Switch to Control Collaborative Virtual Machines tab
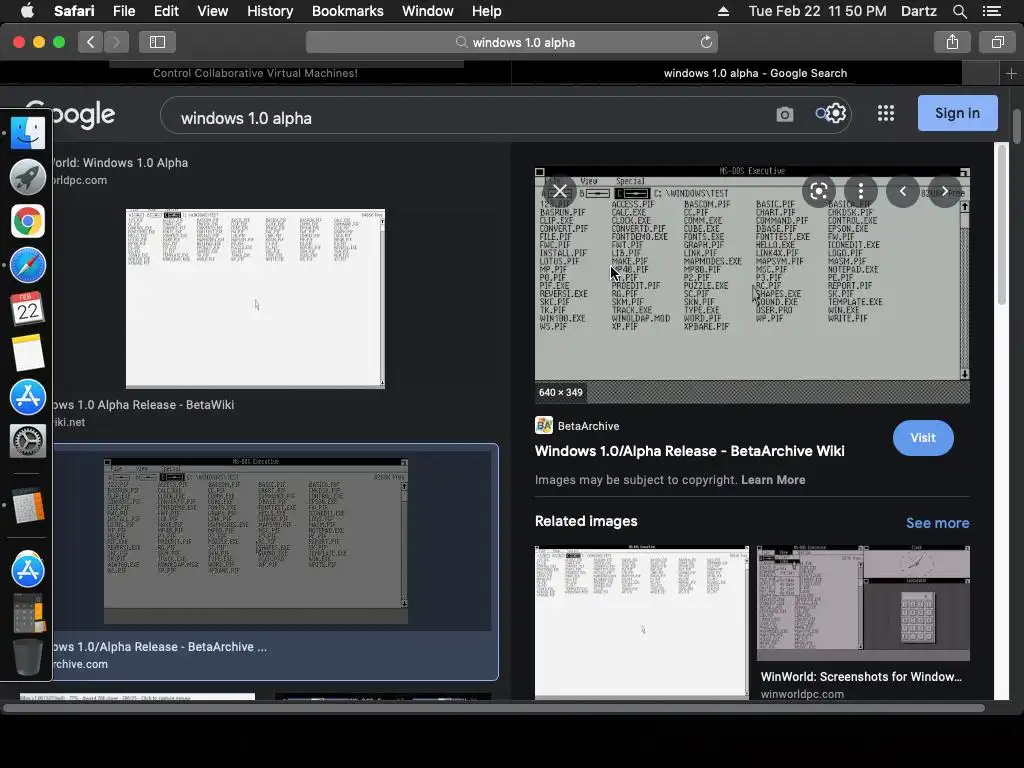Image resolution: width=1024 pixels, height=768 pixels. tap(255, 73)
